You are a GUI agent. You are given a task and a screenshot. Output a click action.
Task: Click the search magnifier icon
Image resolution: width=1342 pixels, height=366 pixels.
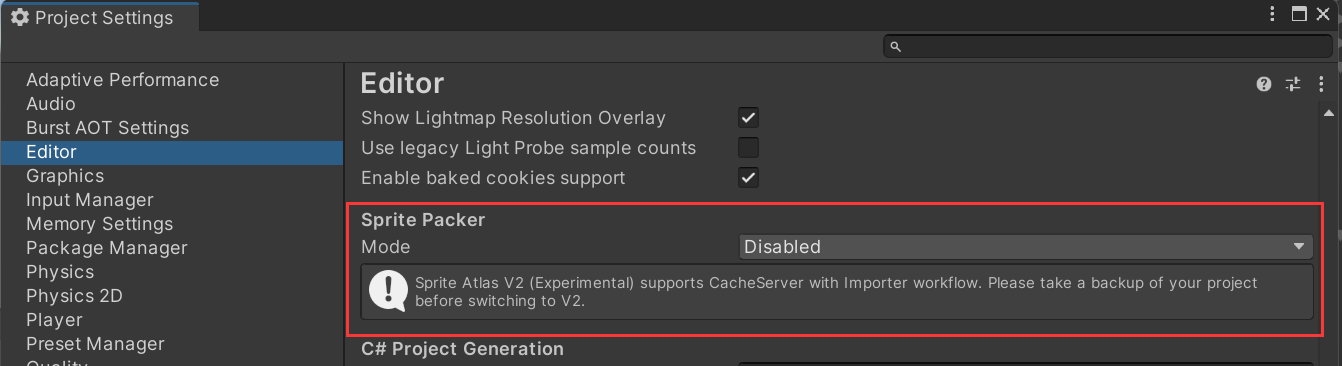pyautogui.click(x=896, y=46)
